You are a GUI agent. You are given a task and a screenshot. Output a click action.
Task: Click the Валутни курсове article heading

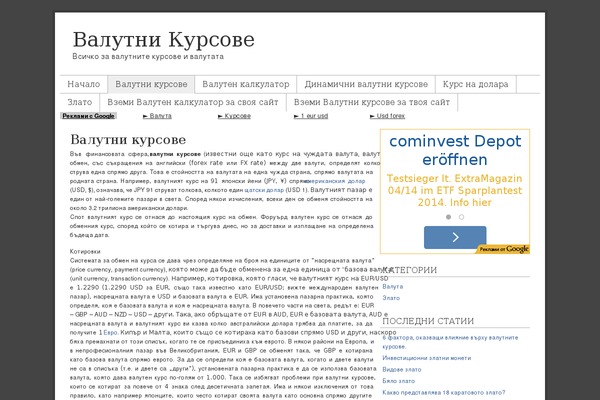128,140
